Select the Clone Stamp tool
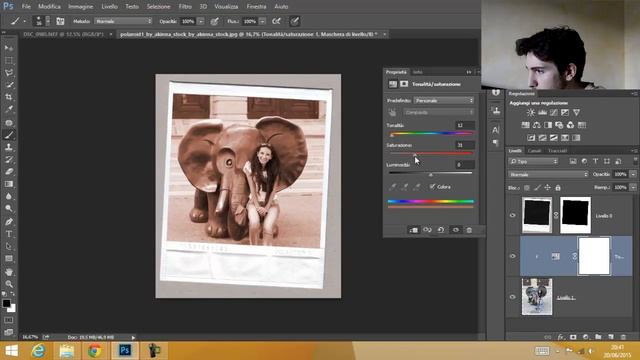Image resolution: width=640 pixels, height=360 pixels. (x=9, y=147)
